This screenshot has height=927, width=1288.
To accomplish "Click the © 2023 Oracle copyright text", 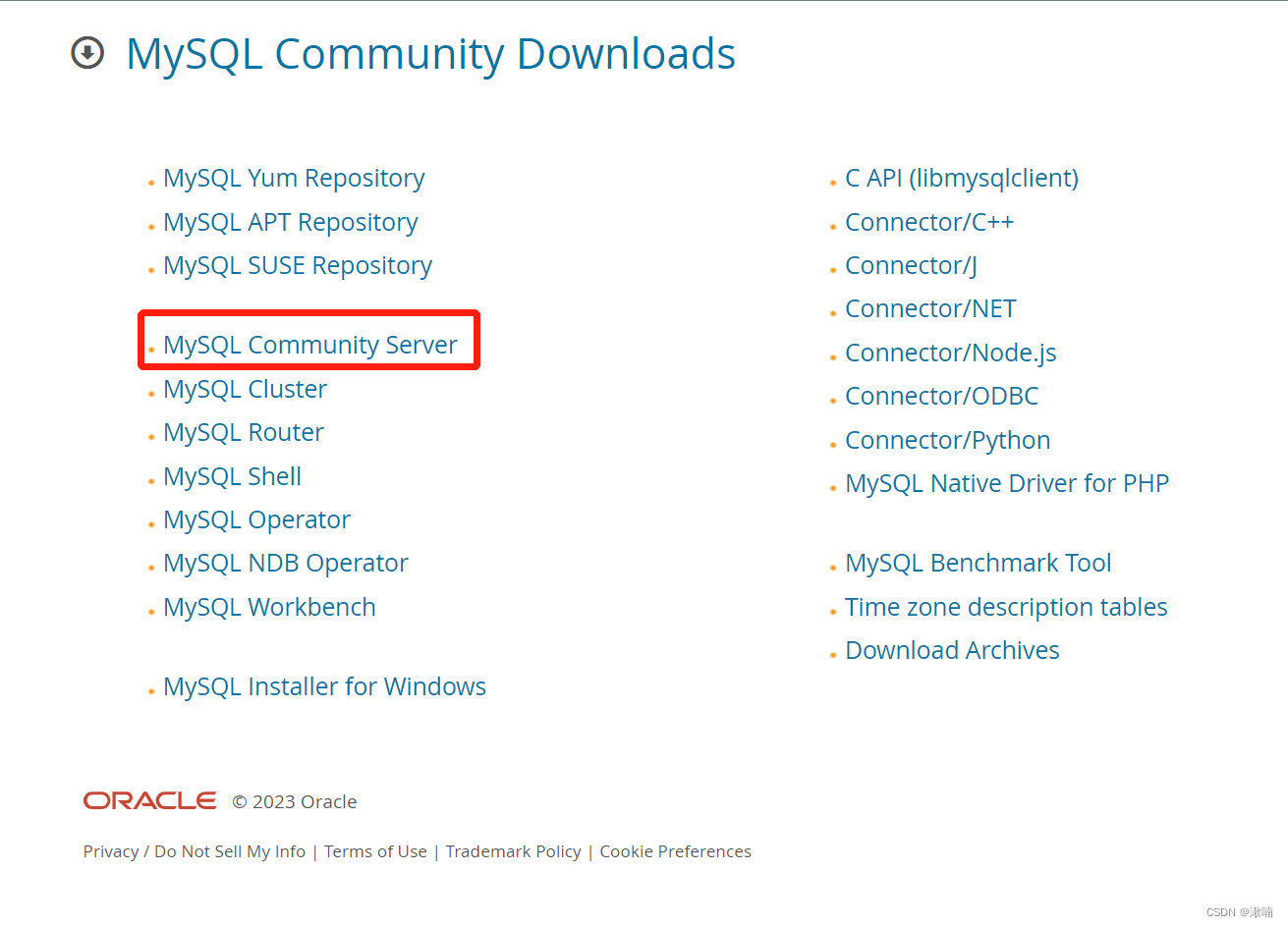I will pyautogui.click(x=295, y=802).
